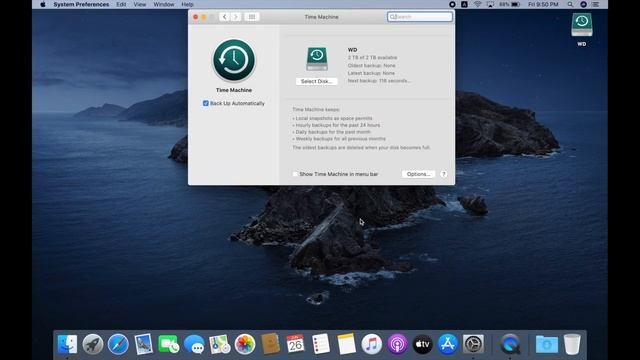Image resolution: width=640 pixels, height=360 pixels.
Task: Open the Trash in the Dock
Action: [572, 344]
